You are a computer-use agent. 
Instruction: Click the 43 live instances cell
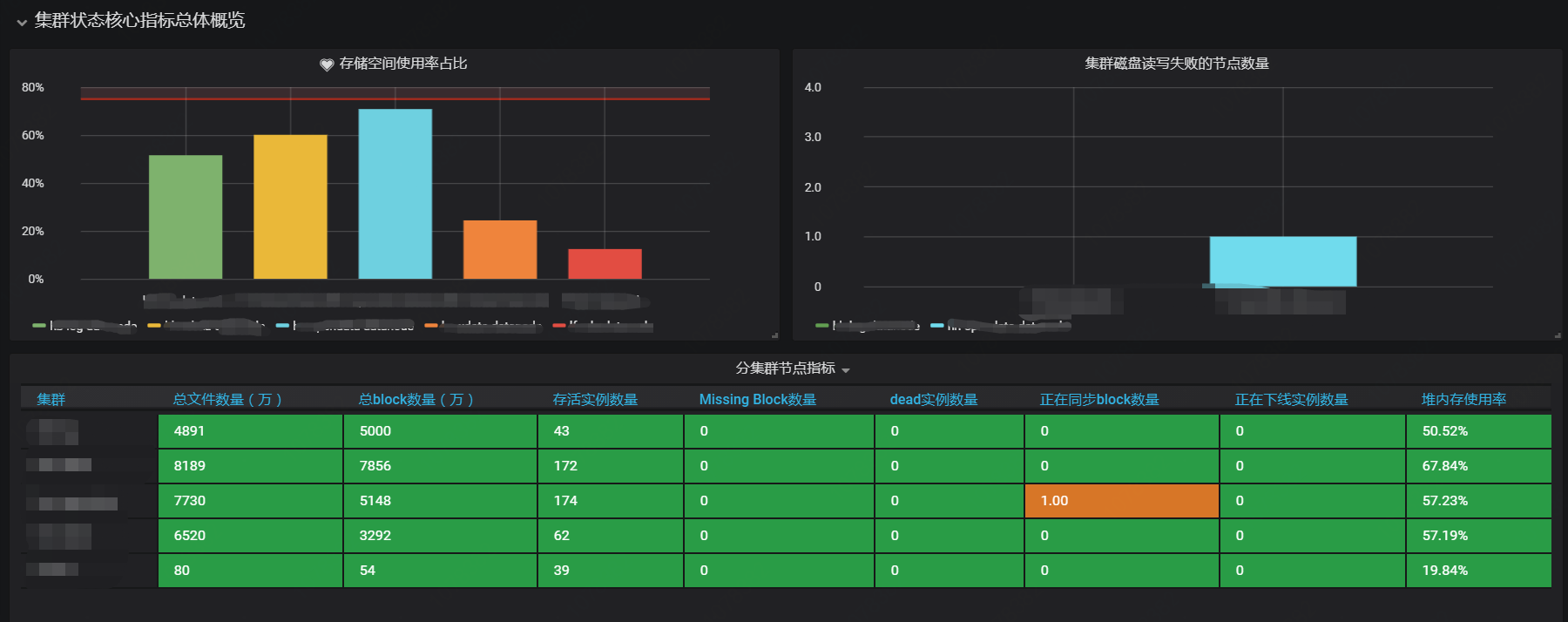pyautogui.click(x=611, y=431)
